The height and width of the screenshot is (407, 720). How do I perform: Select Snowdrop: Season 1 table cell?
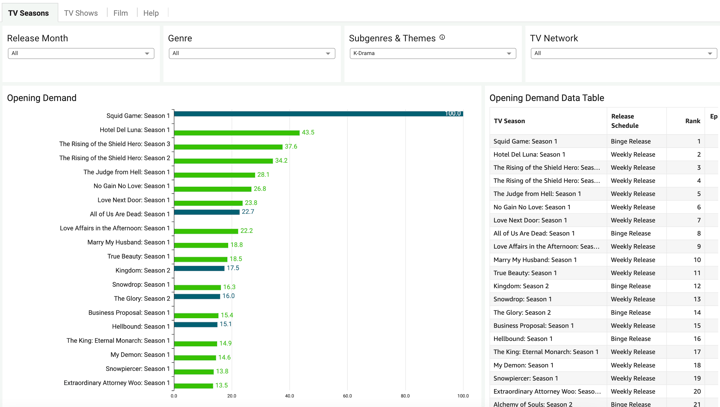point(548,299)
